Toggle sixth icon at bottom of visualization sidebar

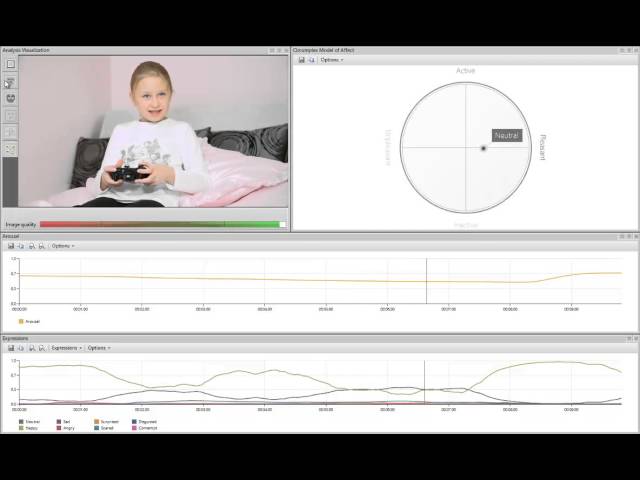point(11,149)
